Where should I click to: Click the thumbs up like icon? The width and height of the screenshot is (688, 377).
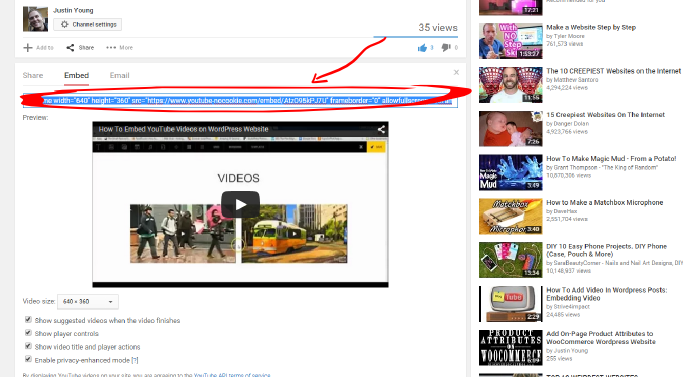click(422, 48)
